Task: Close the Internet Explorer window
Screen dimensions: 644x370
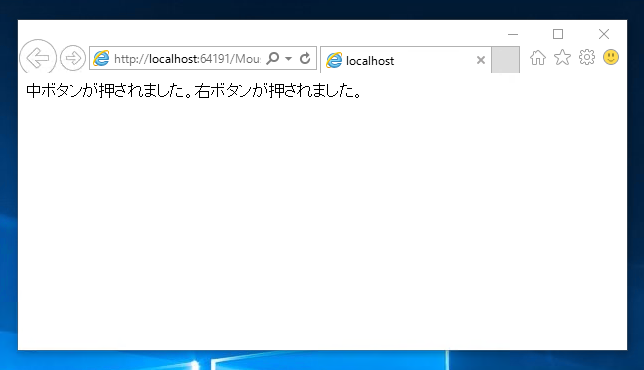Action: 604,34
